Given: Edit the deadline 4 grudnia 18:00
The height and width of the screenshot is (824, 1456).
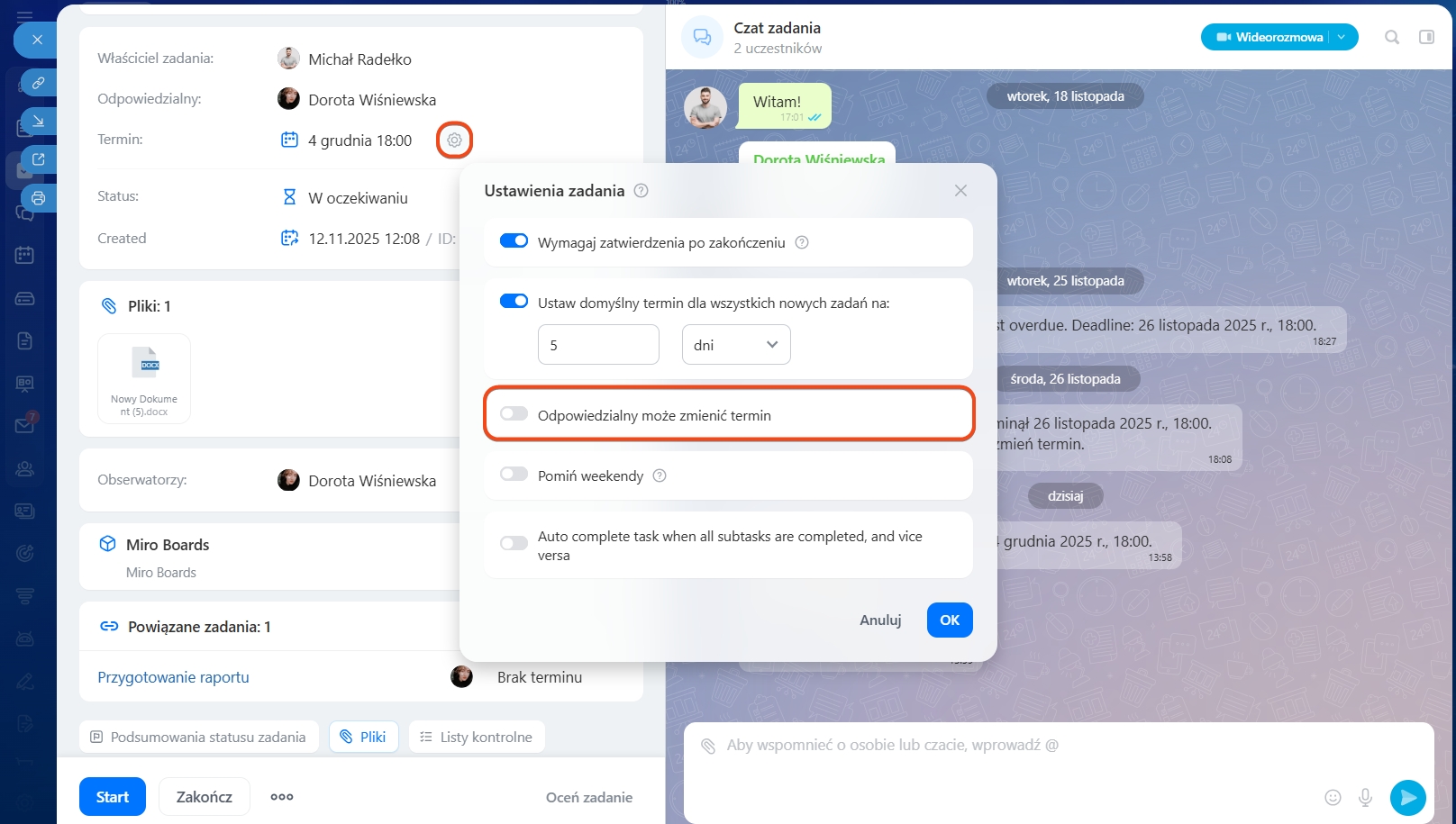Looking at the screenshot, I should coord(359,140).
